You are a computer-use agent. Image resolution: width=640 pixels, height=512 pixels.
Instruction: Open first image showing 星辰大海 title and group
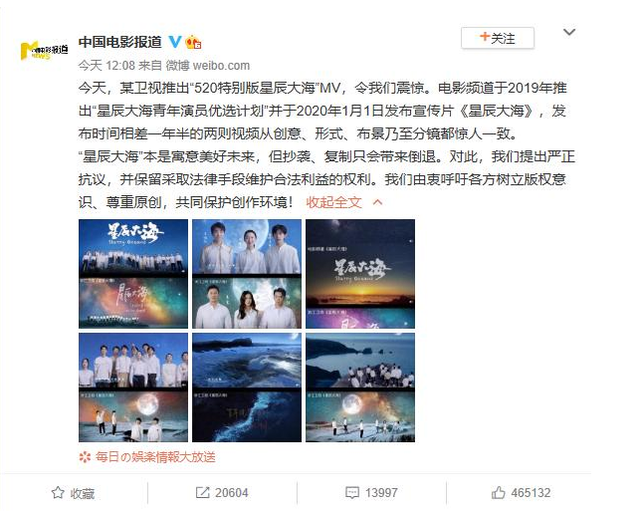[x=133, y=274]
